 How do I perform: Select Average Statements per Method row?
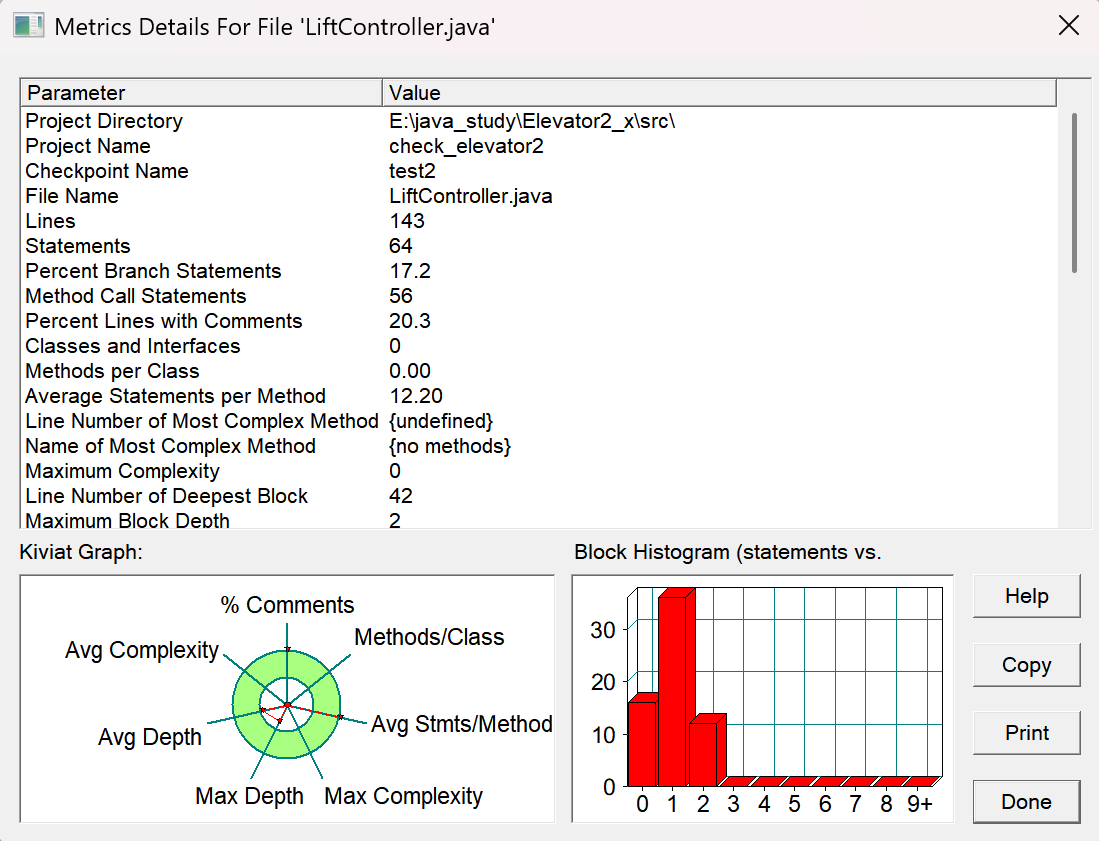[538, 396]
